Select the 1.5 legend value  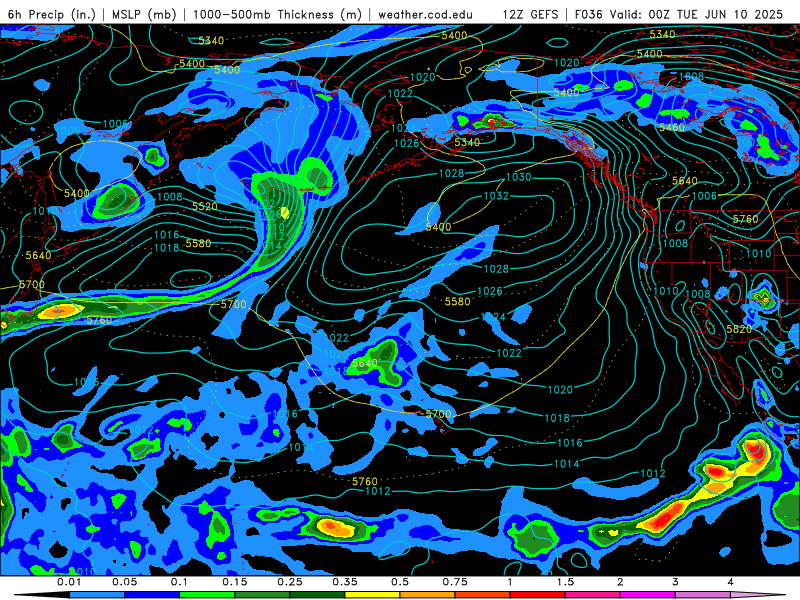click(x=565, y=582)
